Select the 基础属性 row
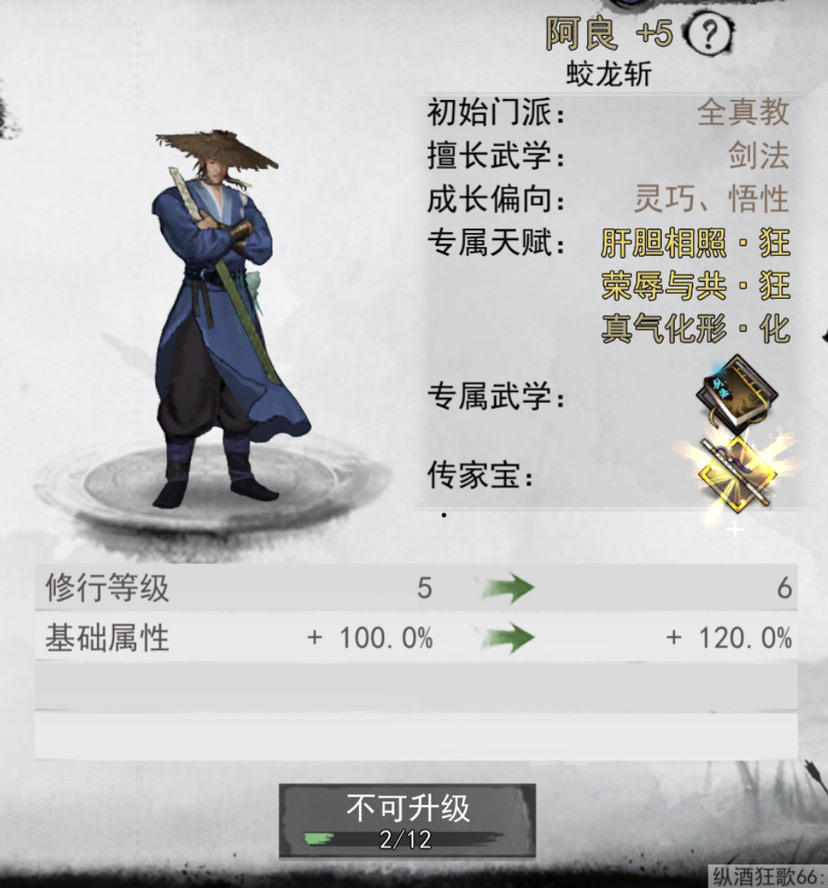This screenshot has height=888, width=828. point(416,637)
